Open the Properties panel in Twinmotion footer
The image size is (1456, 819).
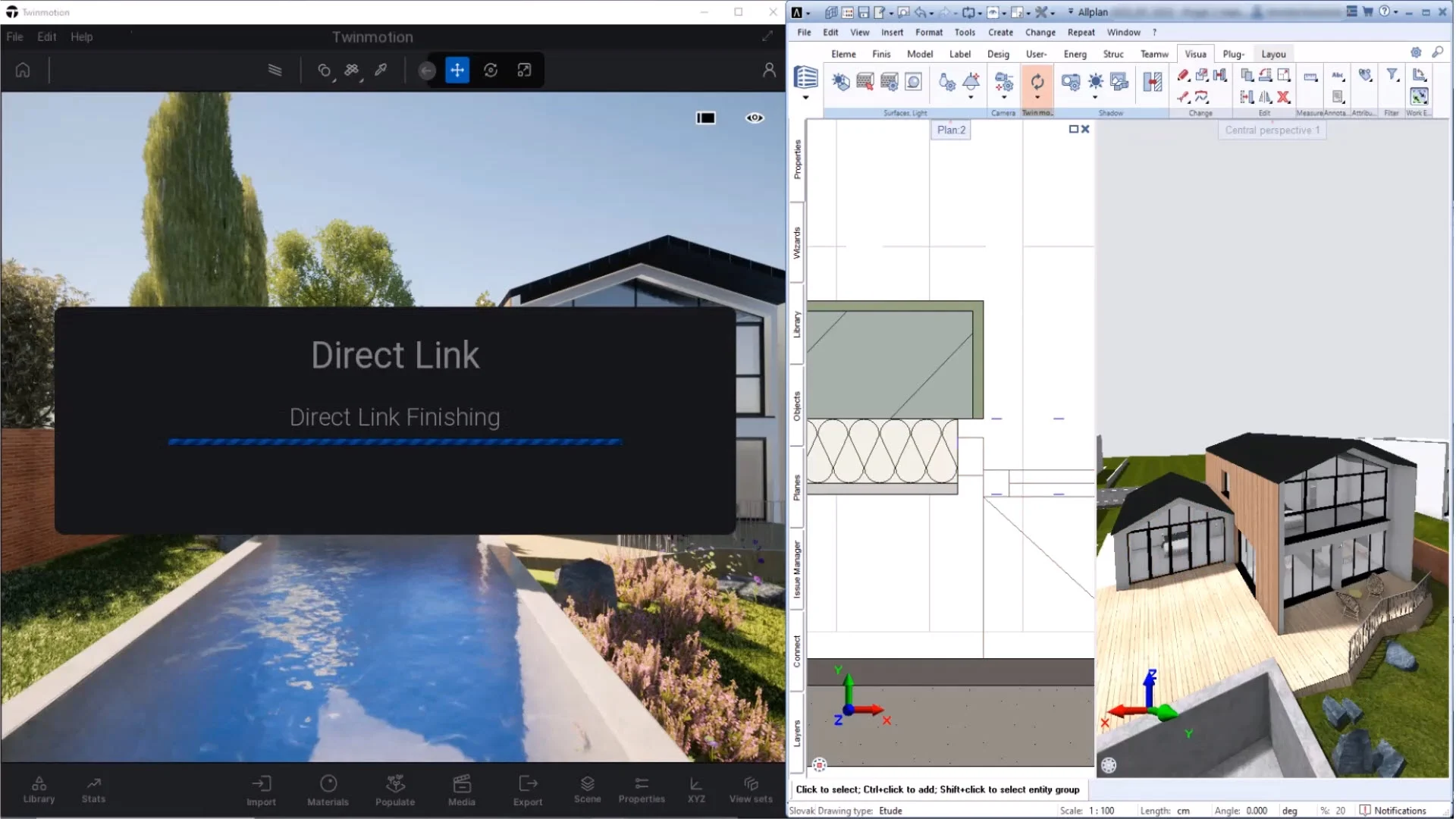coord(642,789)
